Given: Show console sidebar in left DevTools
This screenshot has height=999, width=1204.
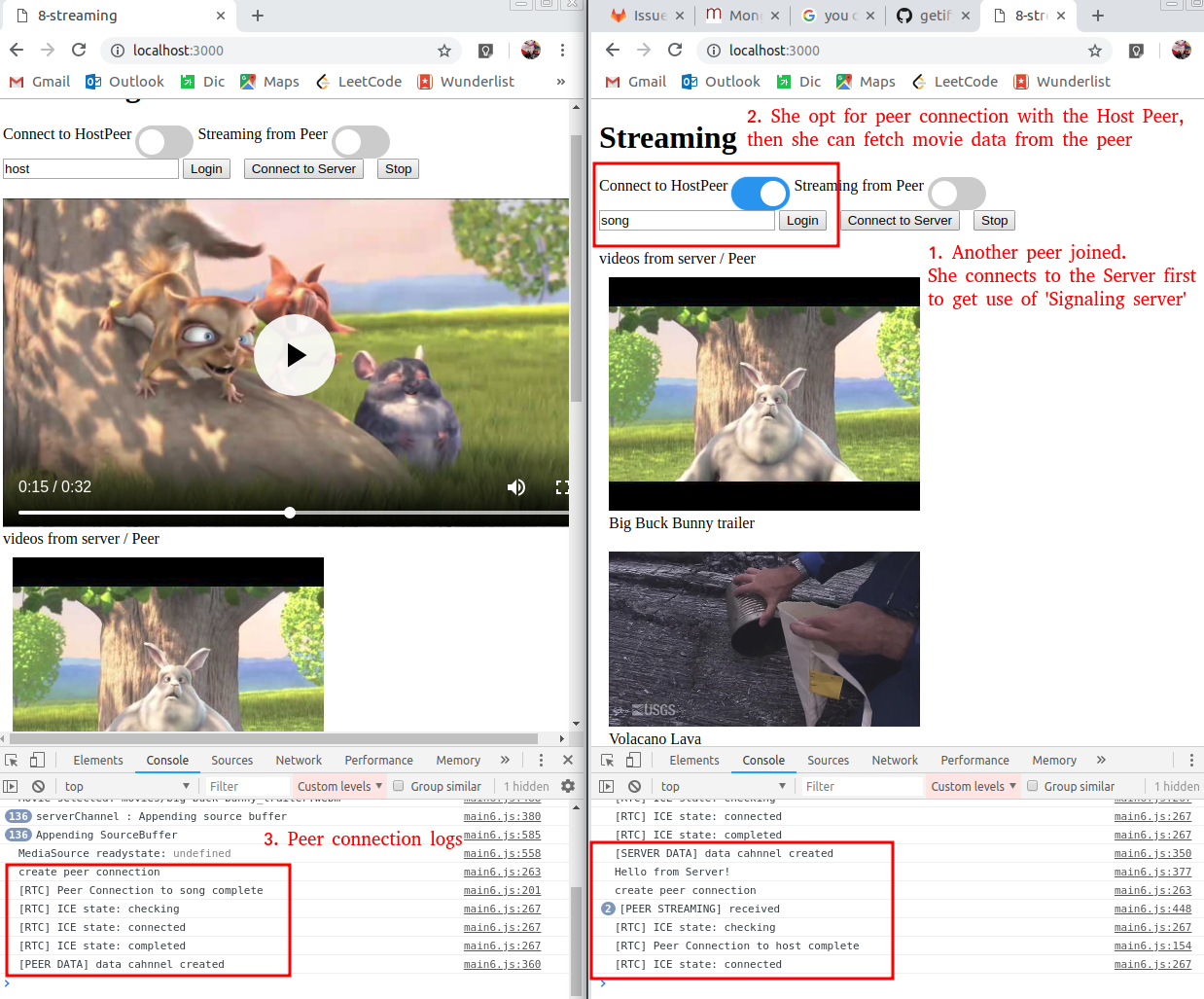Looking at the screenshot, I should click(11, 786).
